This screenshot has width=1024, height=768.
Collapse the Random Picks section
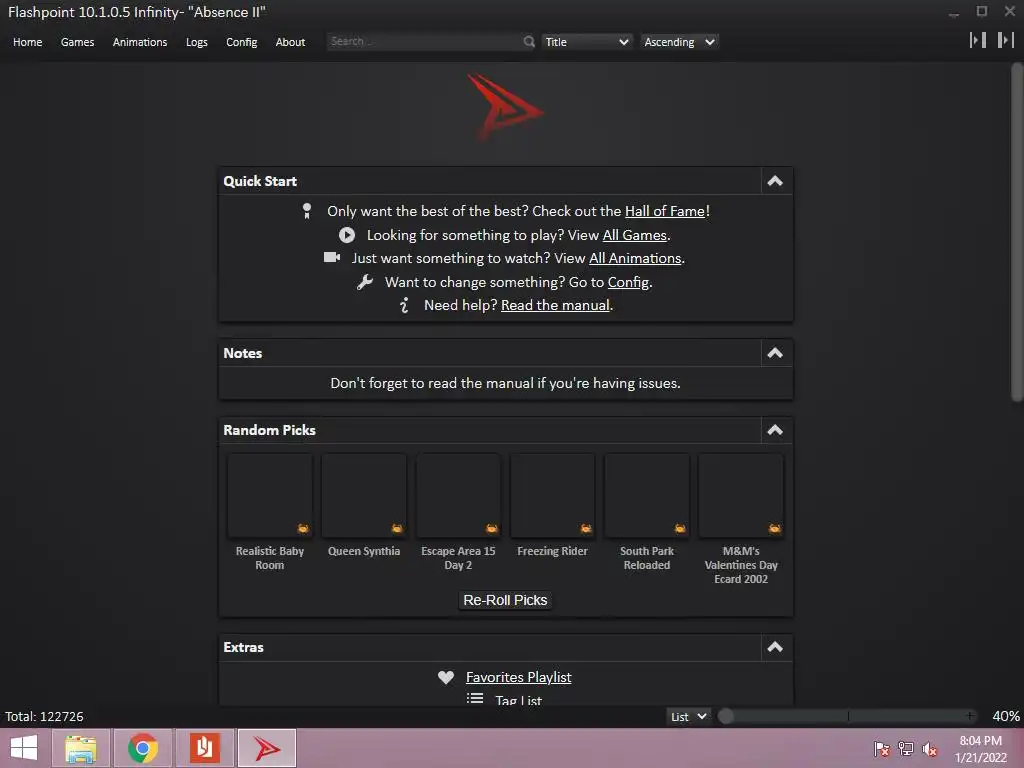coord(775,430)
